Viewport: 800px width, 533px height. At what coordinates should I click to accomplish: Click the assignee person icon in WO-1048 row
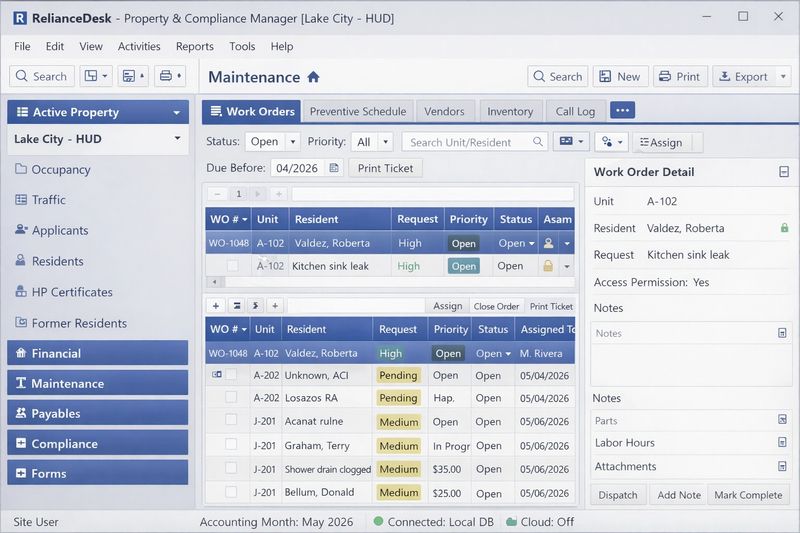point(547,243)
